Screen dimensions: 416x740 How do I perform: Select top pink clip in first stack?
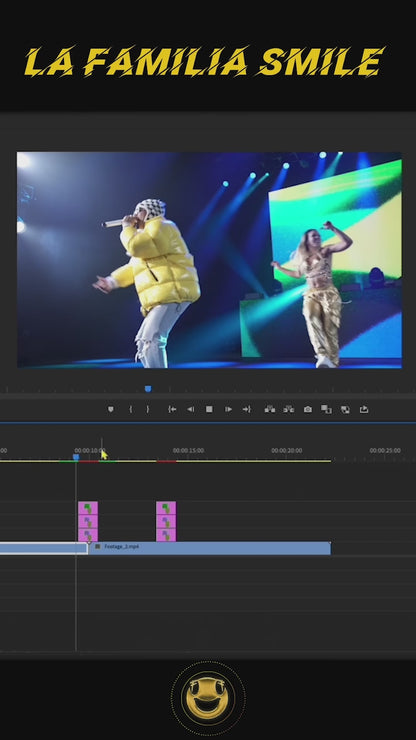coord(88,508)
